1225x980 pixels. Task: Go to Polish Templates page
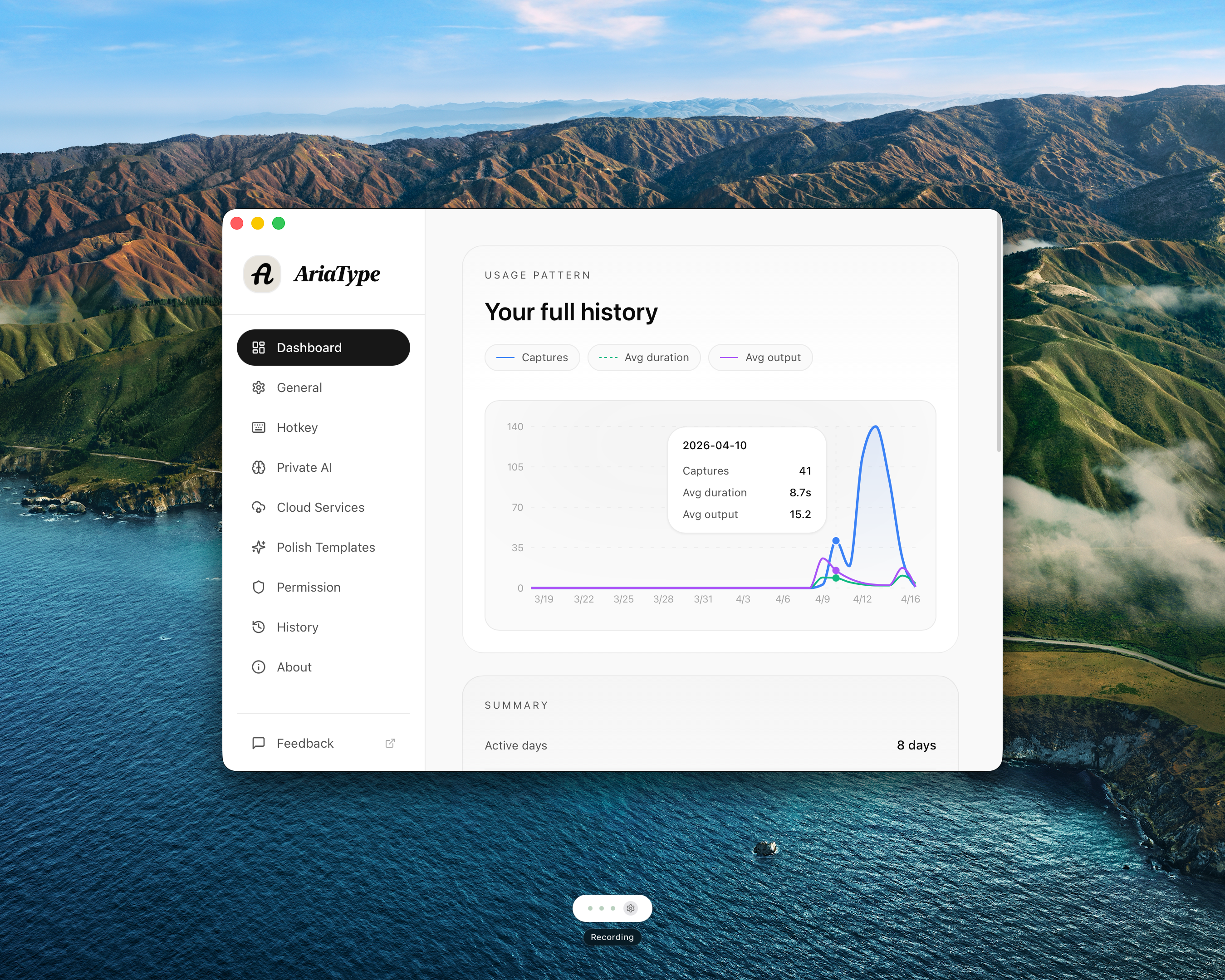click(326, 547)
